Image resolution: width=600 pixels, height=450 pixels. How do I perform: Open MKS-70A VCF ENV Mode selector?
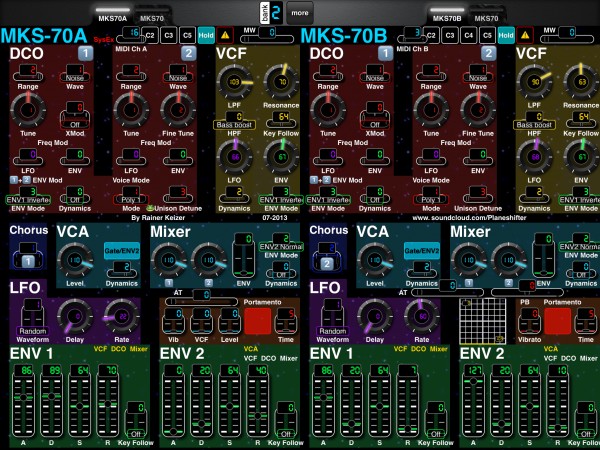pos(281,195)
